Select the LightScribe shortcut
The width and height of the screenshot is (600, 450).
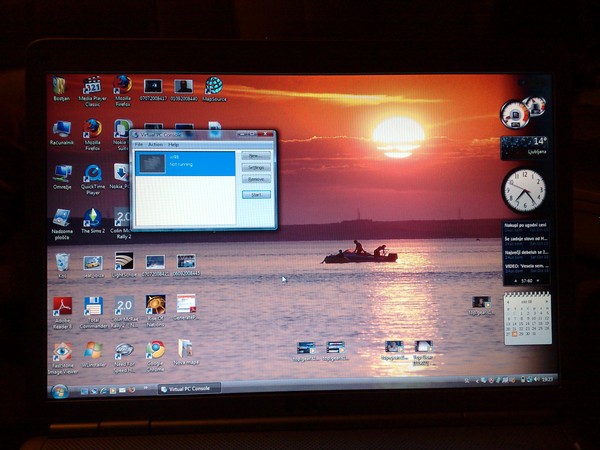124,265
